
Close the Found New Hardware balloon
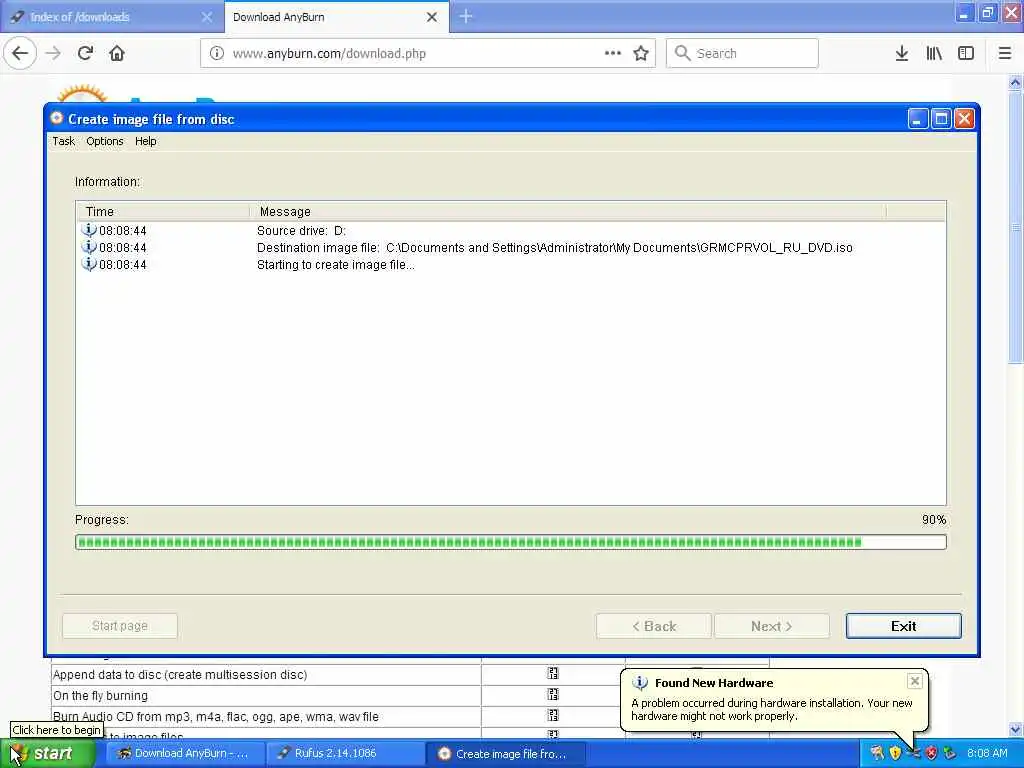(914, 681)
